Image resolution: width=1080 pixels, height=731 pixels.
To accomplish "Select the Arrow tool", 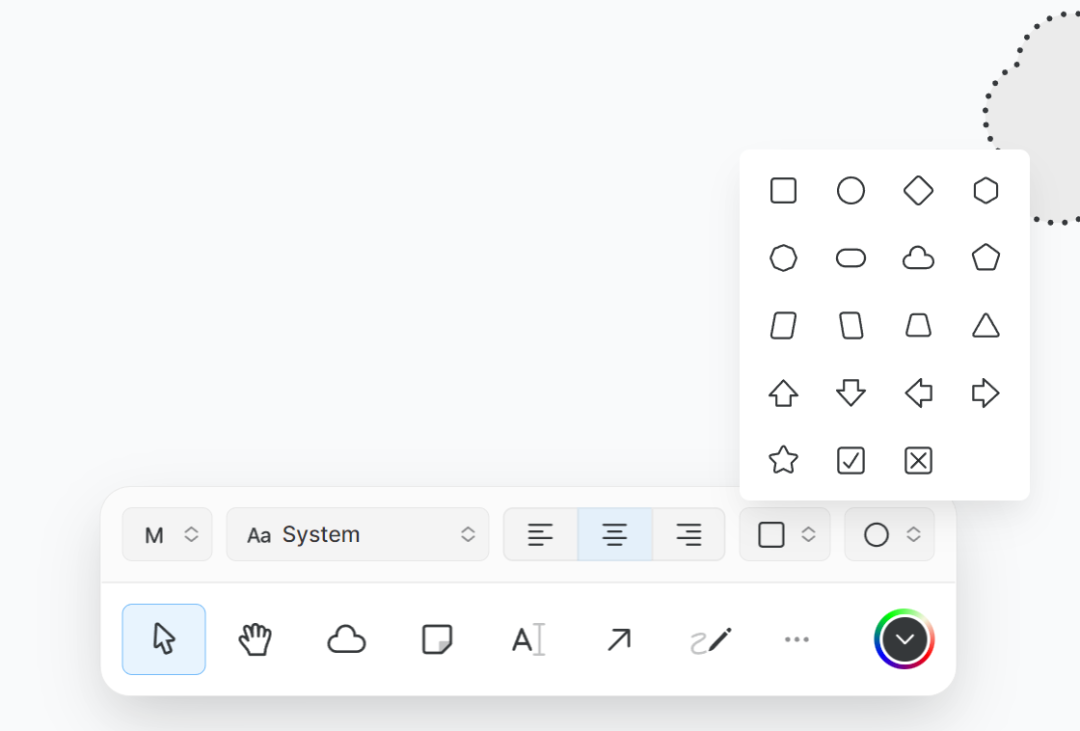I will coord(619,639).
